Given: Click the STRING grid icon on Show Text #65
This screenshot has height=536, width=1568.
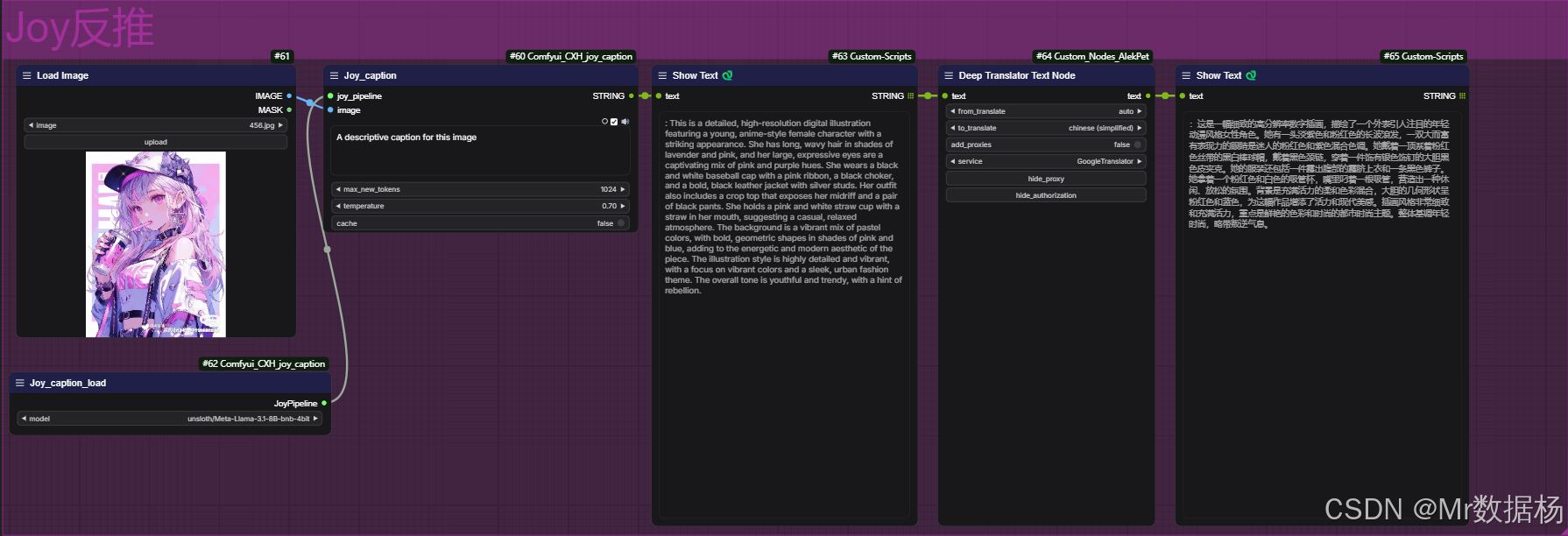Looking at the screenshot, I should pos(1462,96).
